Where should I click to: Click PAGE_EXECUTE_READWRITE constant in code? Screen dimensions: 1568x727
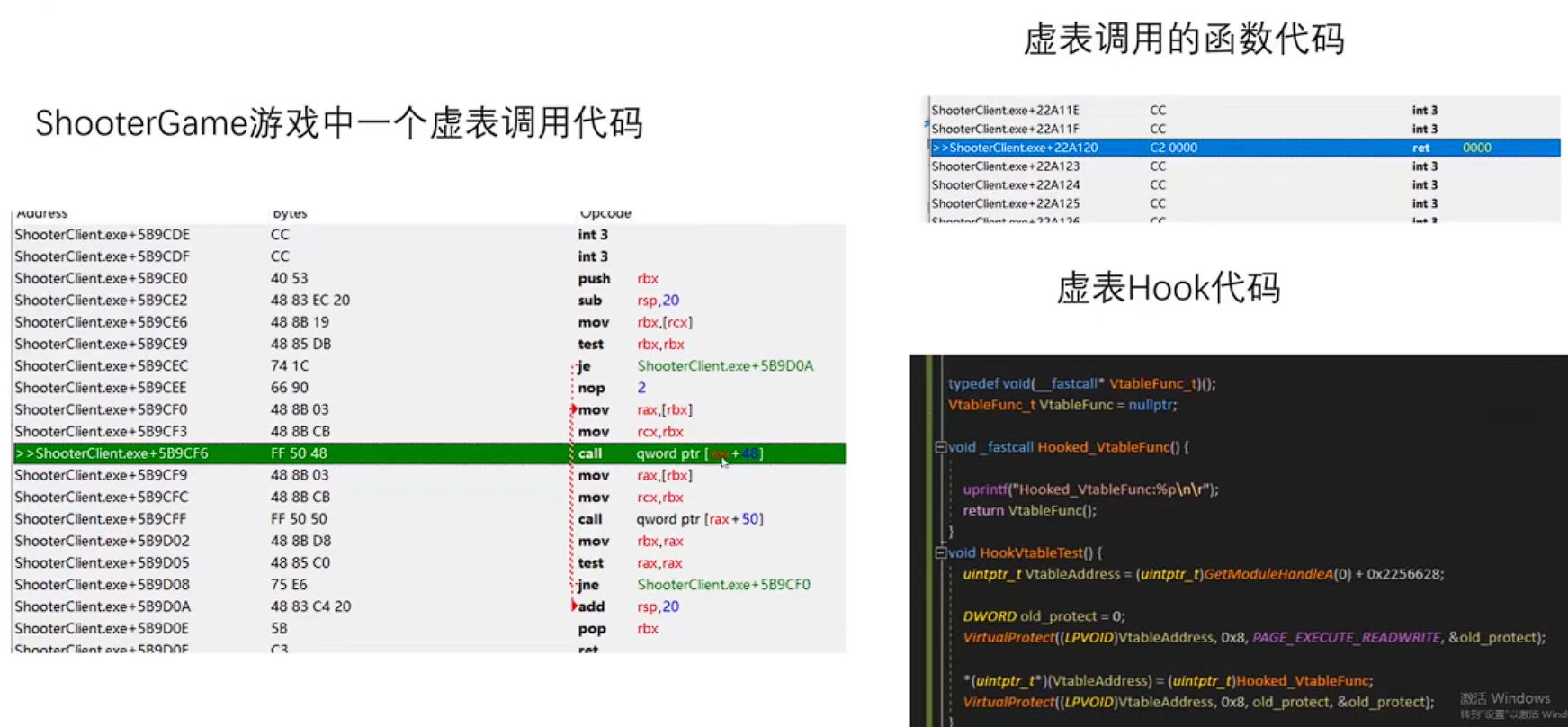(1346, 638)
